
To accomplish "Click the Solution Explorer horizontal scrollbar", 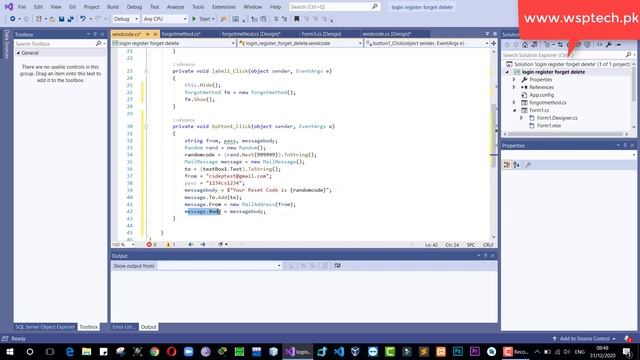I will 567,134.
